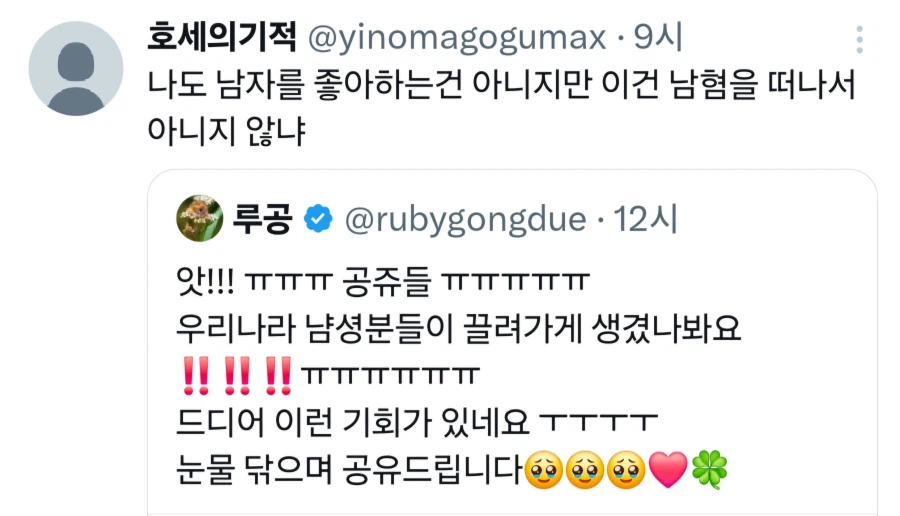Click the default gray profile avatar
900x516 pixels.
76,68
